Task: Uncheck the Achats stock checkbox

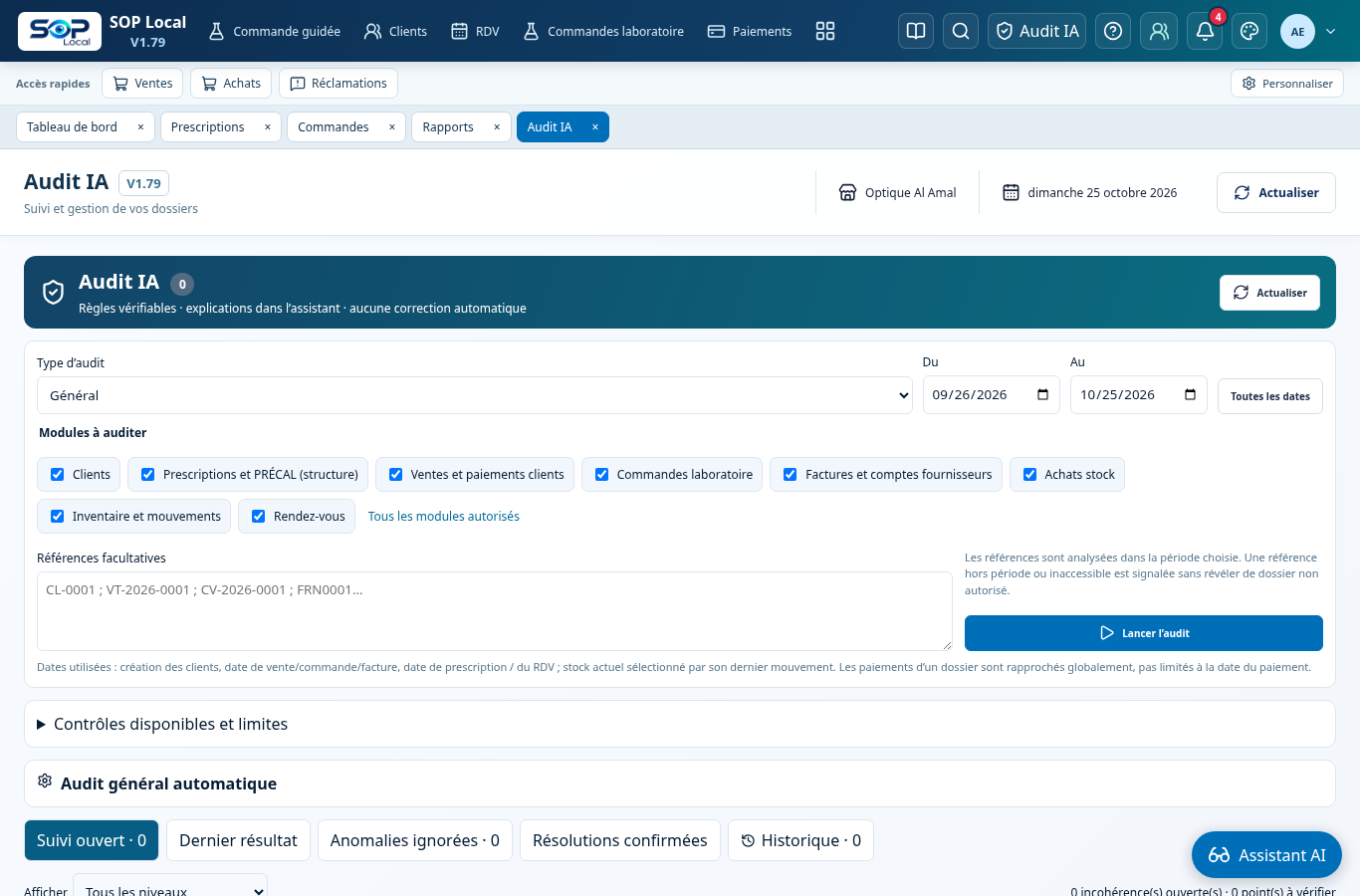Action: click(1030, 475)
